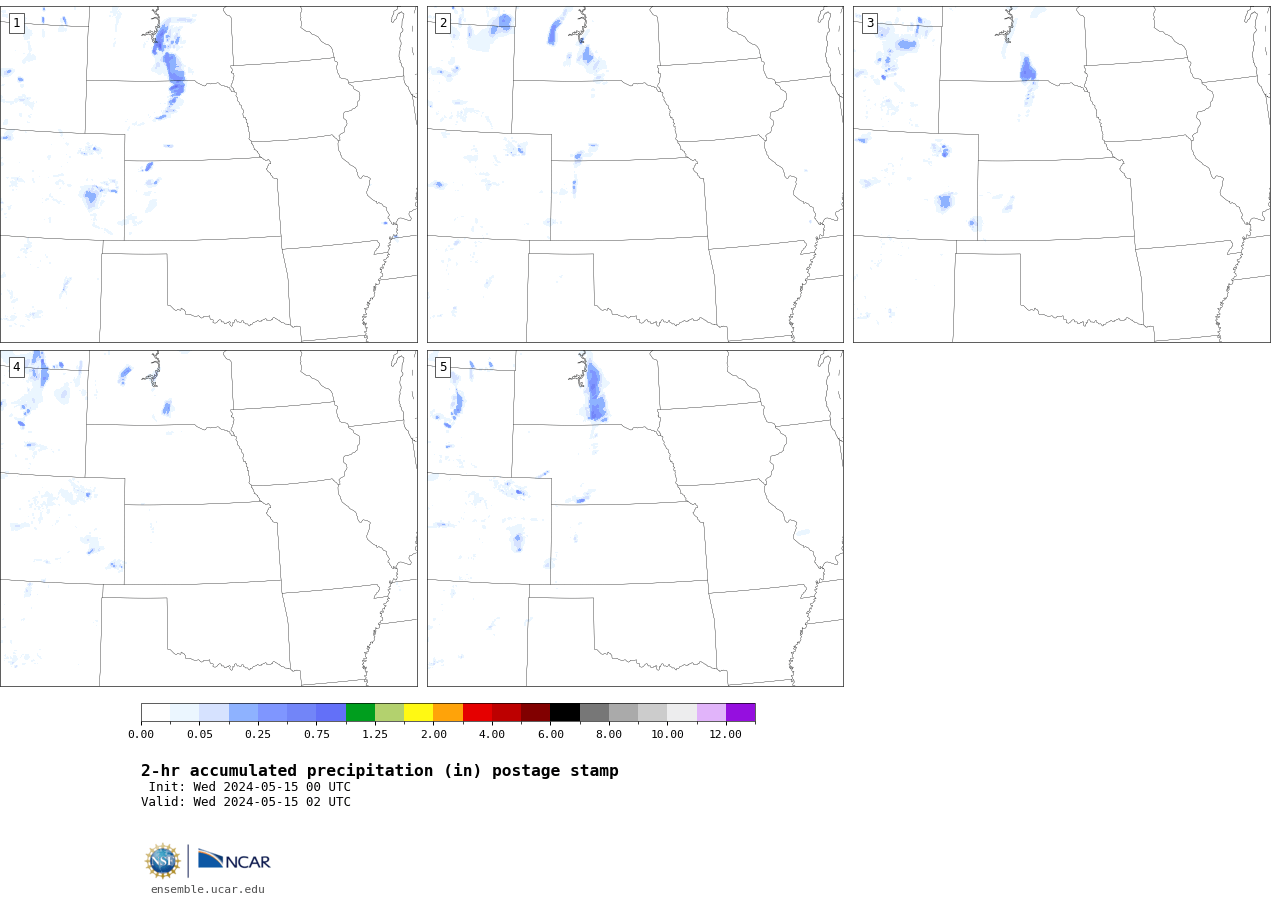Select ensemble member 3 map panel

pos(1062,175)
